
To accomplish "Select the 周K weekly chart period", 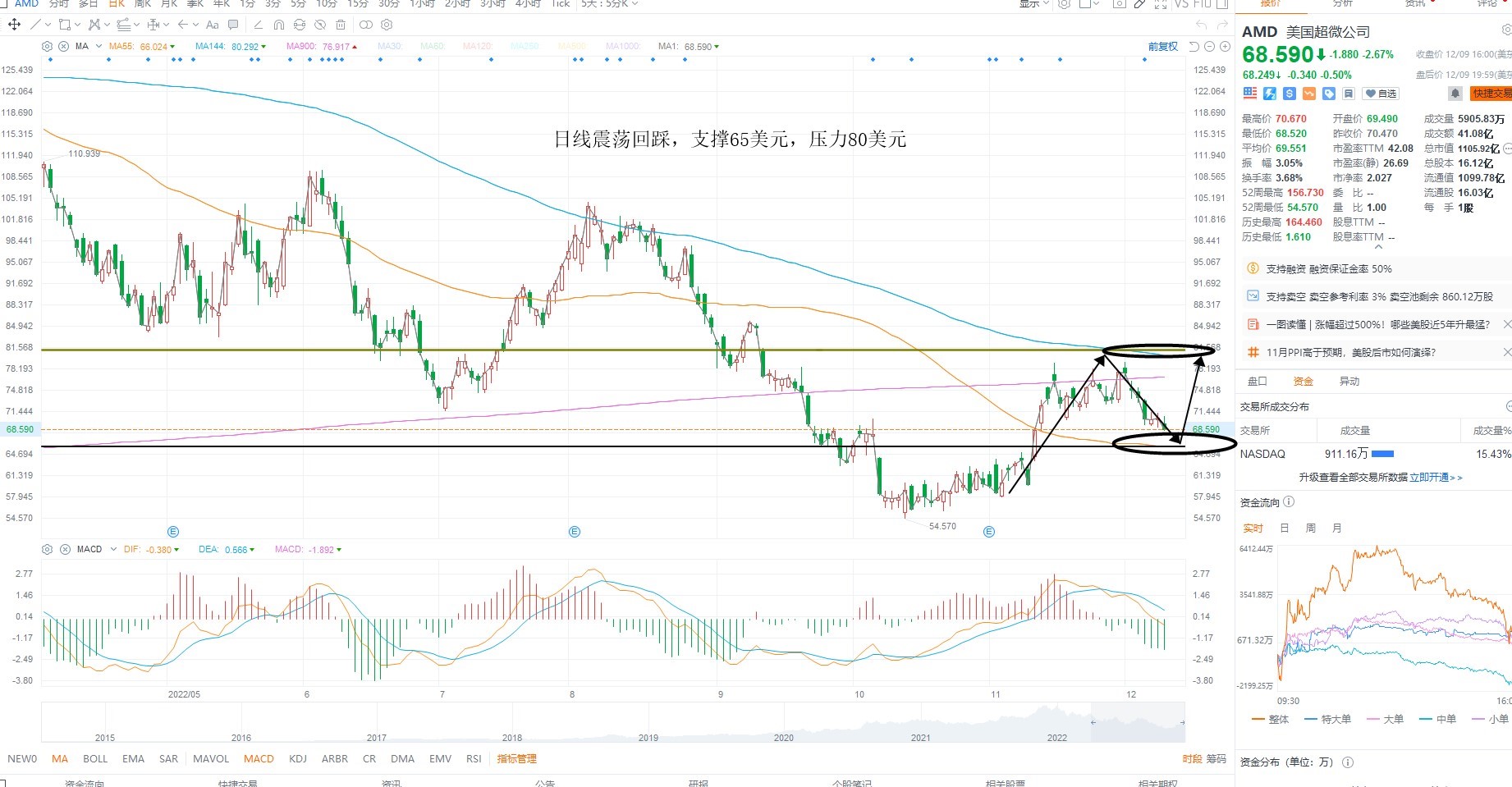I will pos(143,3).
